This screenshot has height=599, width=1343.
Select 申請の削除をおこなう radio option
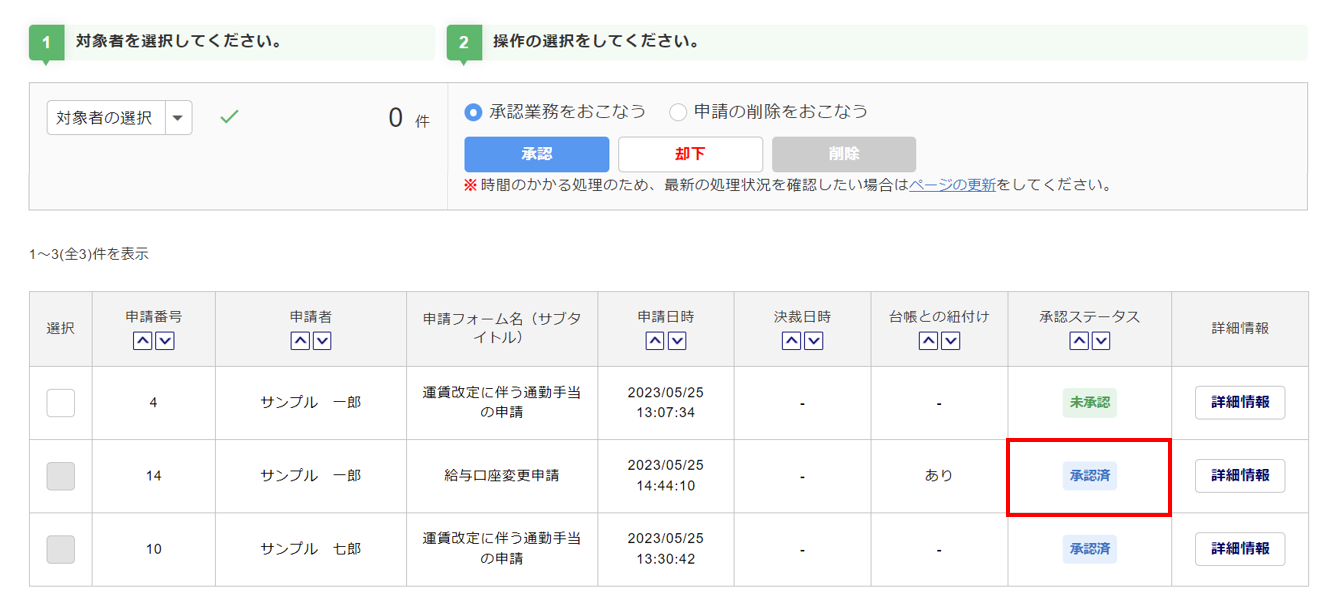tap(679, 112)
